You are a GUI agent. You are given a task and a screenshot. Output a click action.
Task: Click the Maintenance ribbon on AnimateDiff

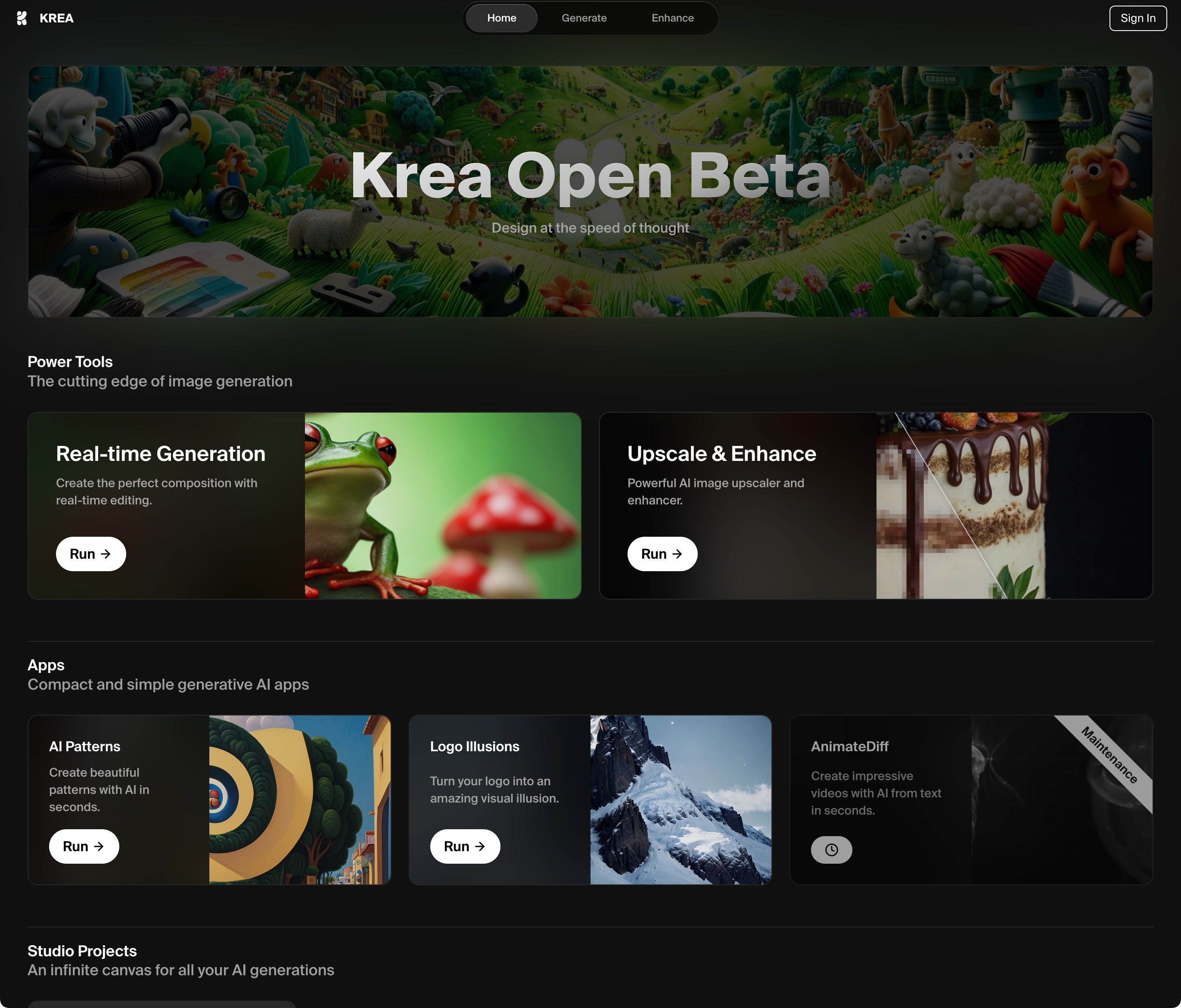[1109, 756]
